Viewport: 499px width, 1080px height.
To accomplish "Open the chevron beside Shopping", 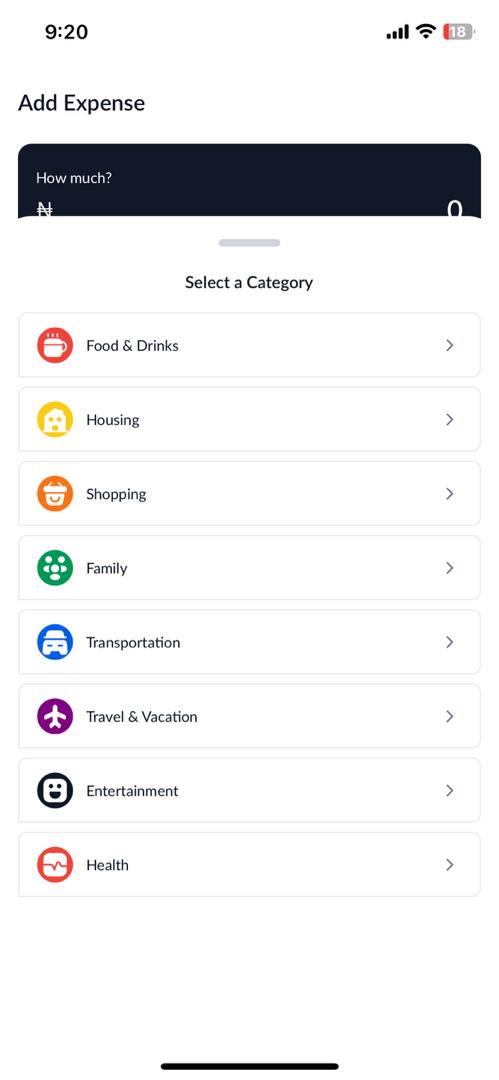I will pyautogui.click(x=449, y=494).
